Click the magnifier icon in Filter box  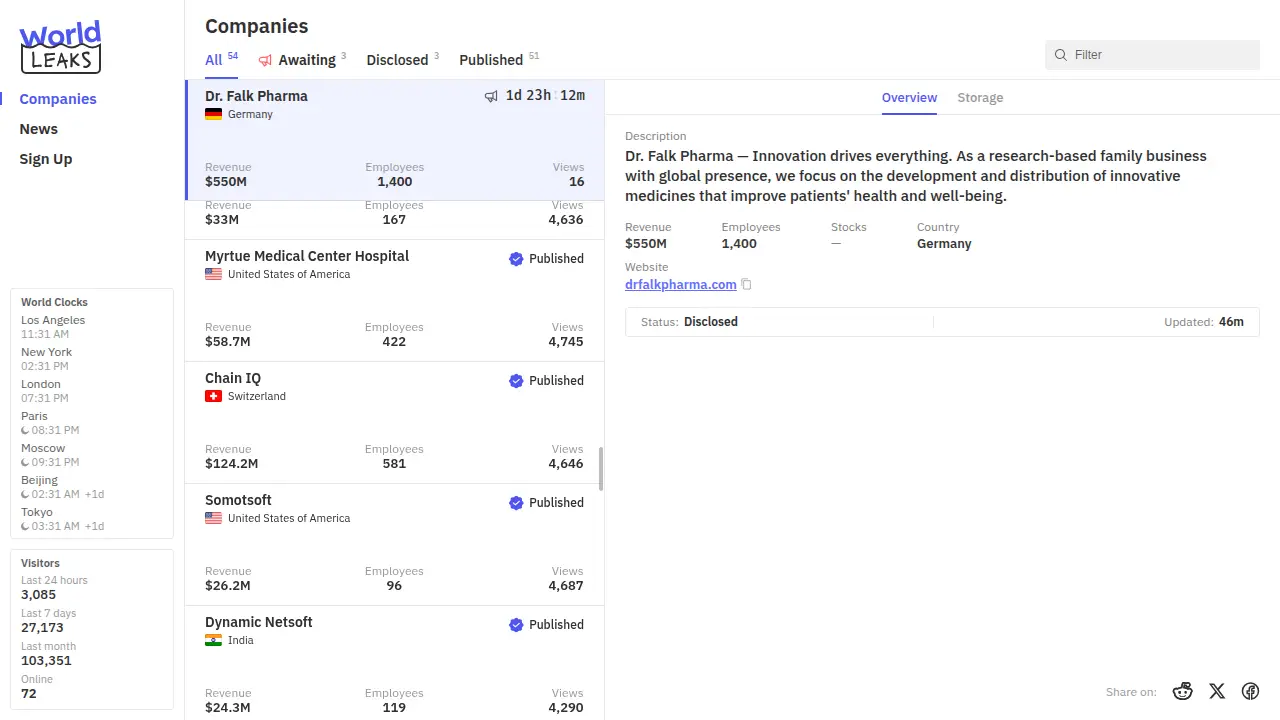click(x=1061, y=55)
